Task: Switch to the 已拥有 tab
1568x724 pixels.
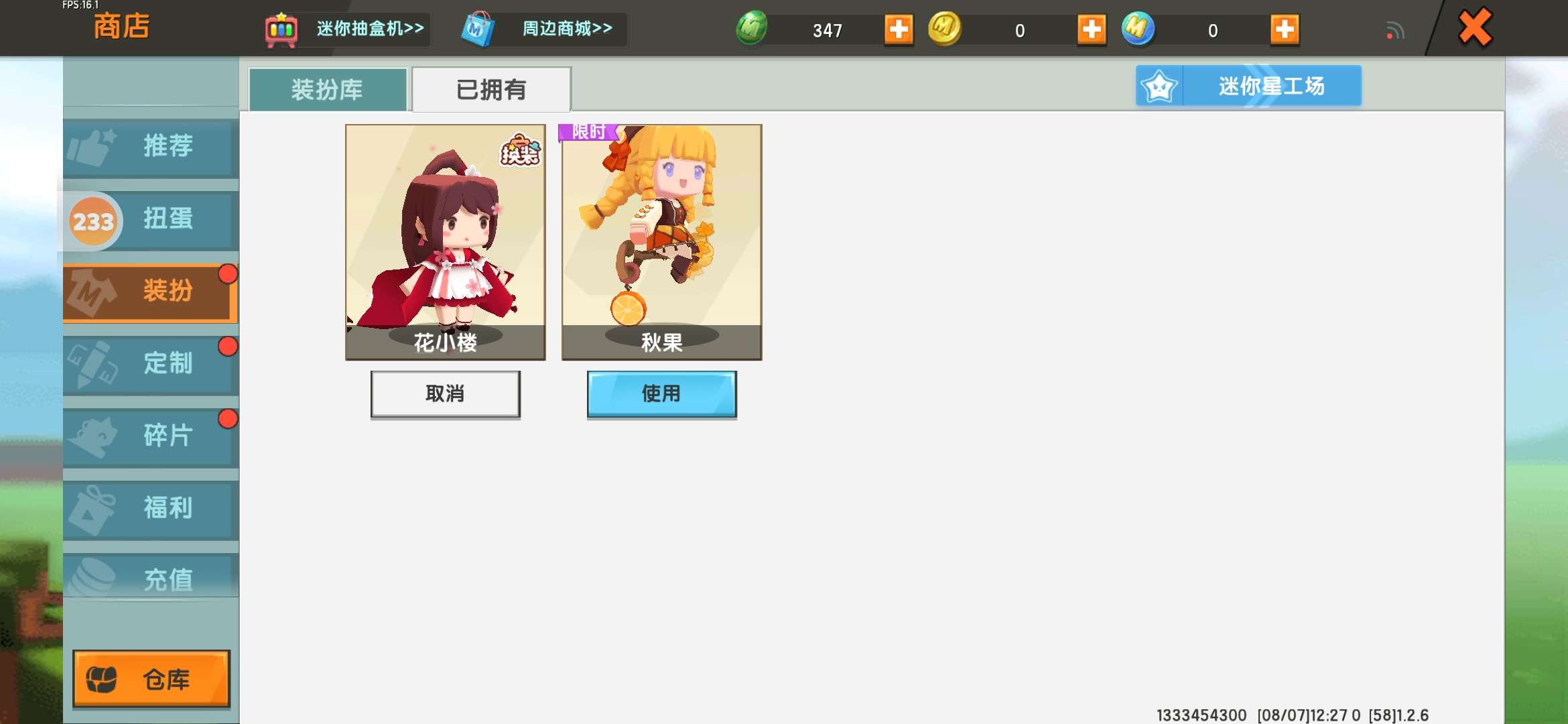Action: (491, 89)
